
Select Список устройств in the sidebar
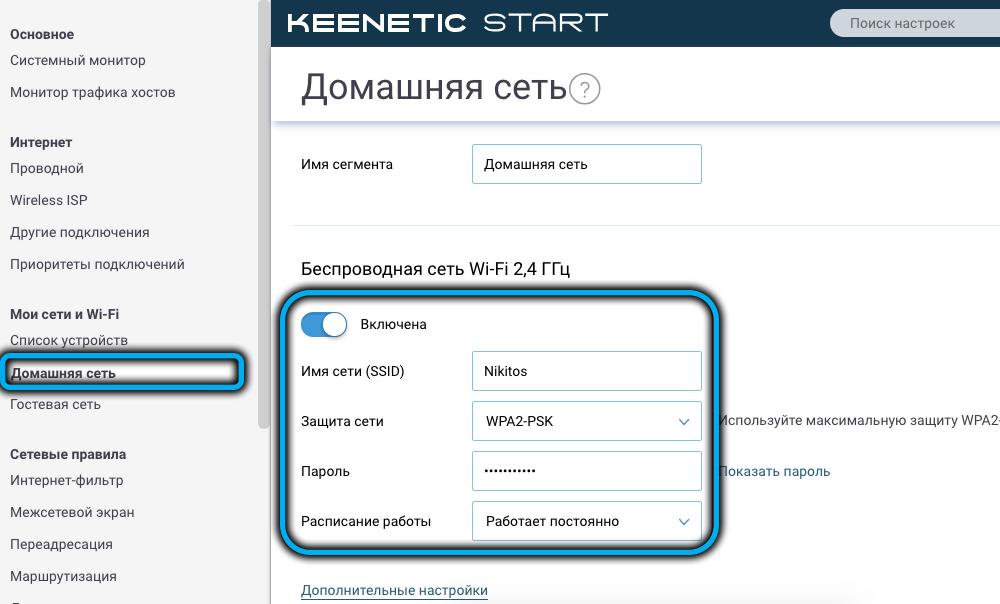pos(69,340)
